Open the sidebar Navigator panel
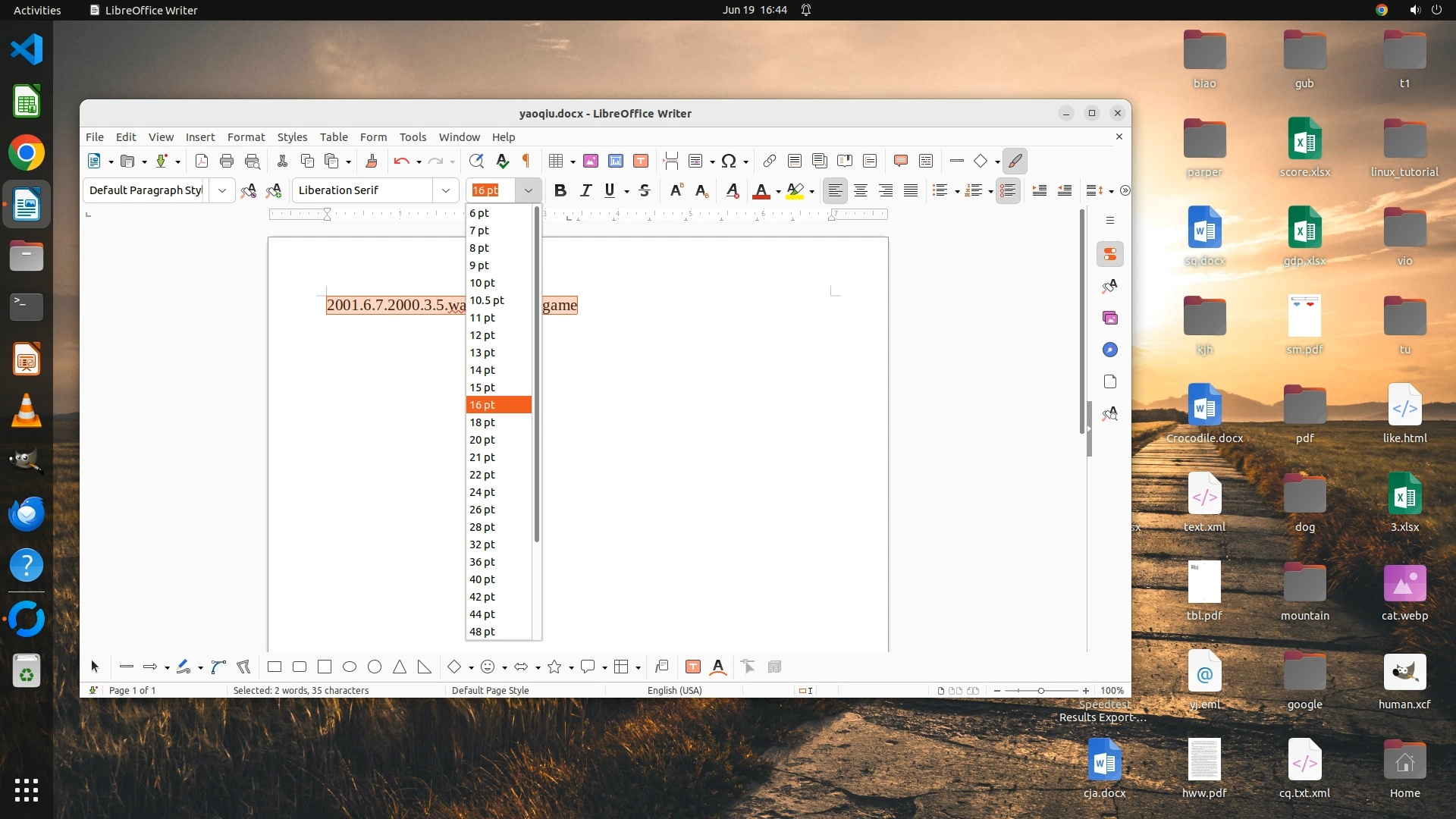The width and height of the screenshot is (1456, 819). click(1110, 350)
